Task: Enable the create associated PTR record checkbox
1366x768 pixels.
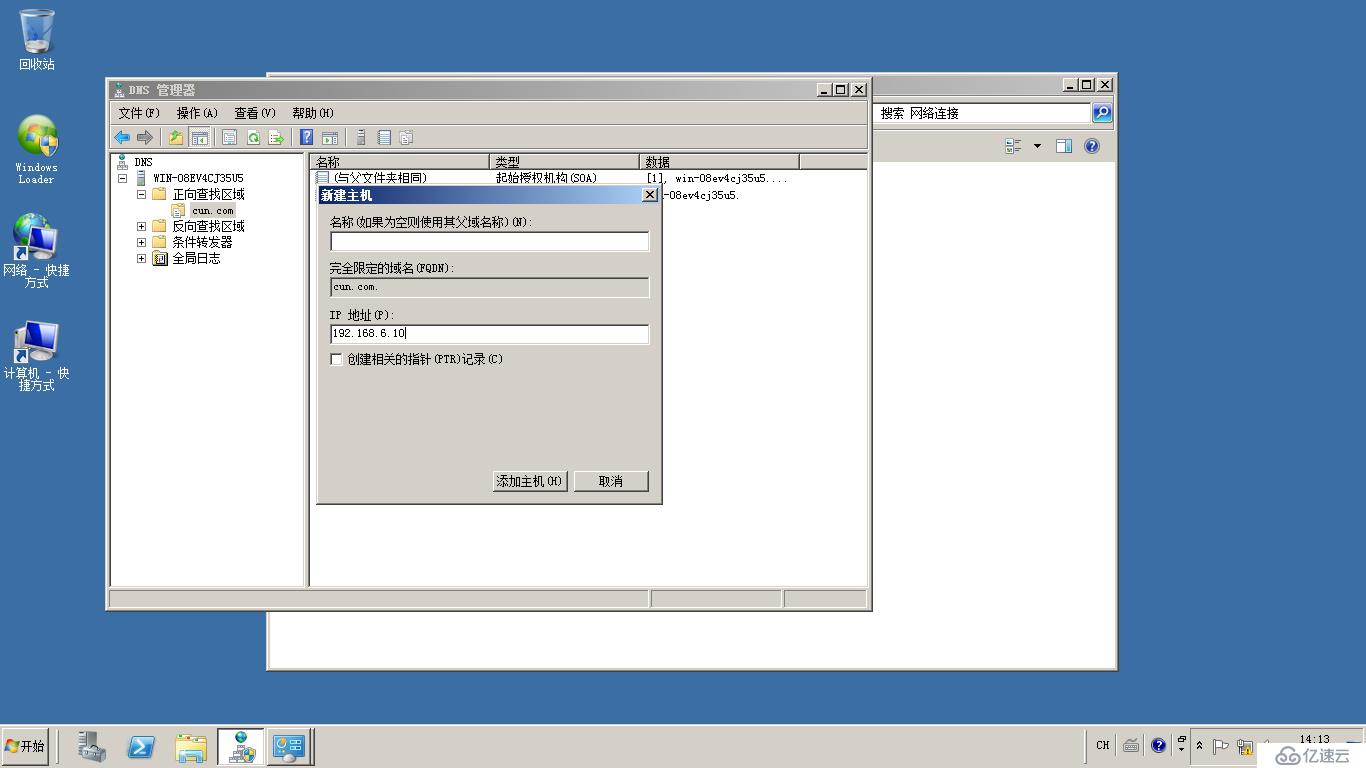Action: (x=337, y=359)
